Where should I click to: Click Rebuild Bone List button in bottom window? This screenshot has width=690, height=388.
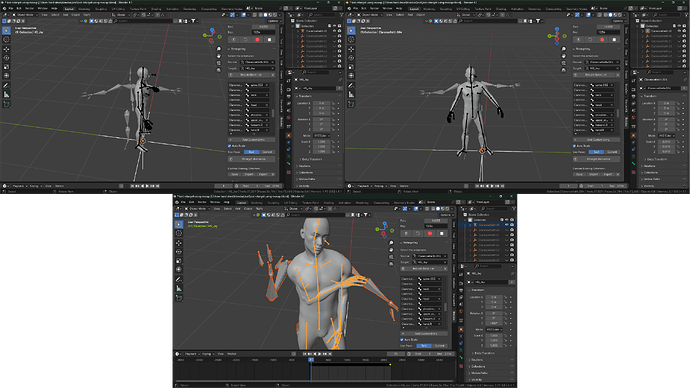[x=423, y=268]
